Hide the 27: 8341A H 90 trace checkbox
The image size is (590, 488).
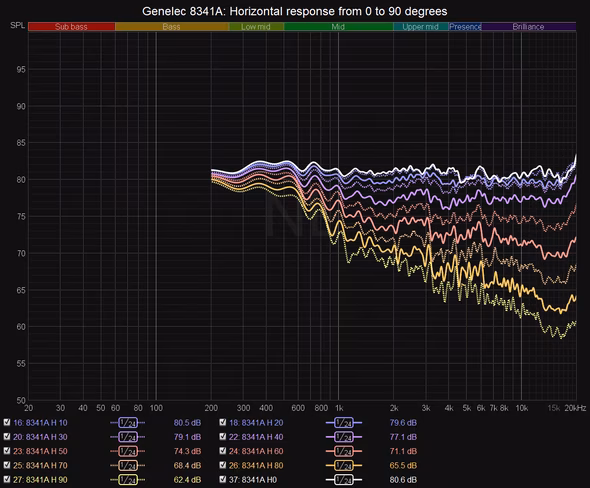point(7,479)
